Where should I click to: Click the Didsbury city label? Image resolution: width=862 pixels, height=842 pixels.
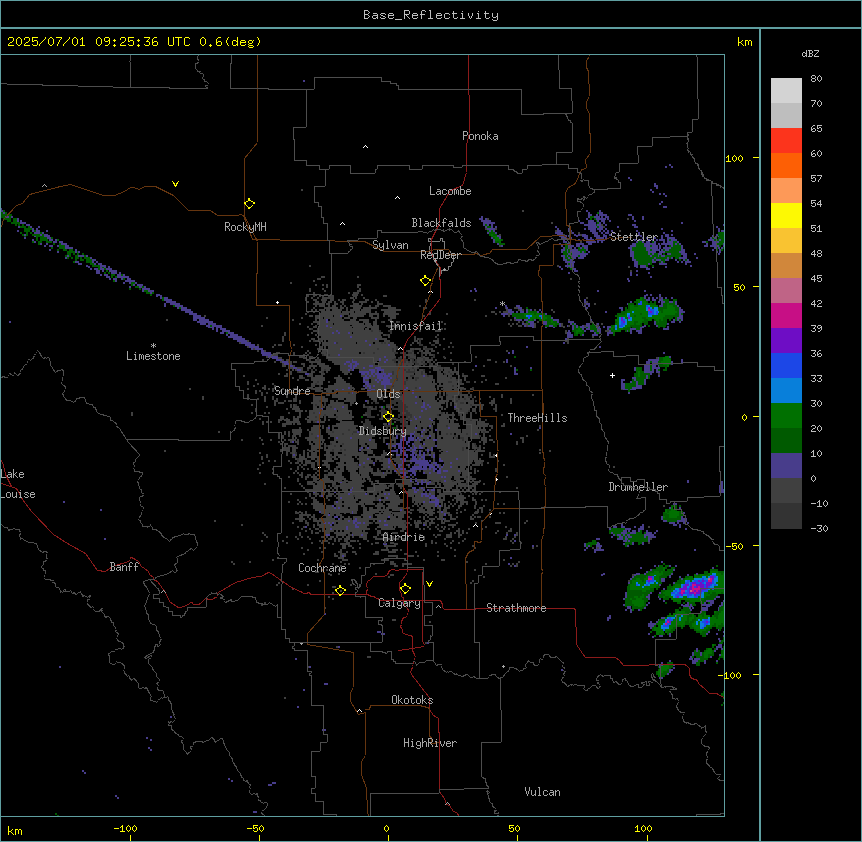383,431
